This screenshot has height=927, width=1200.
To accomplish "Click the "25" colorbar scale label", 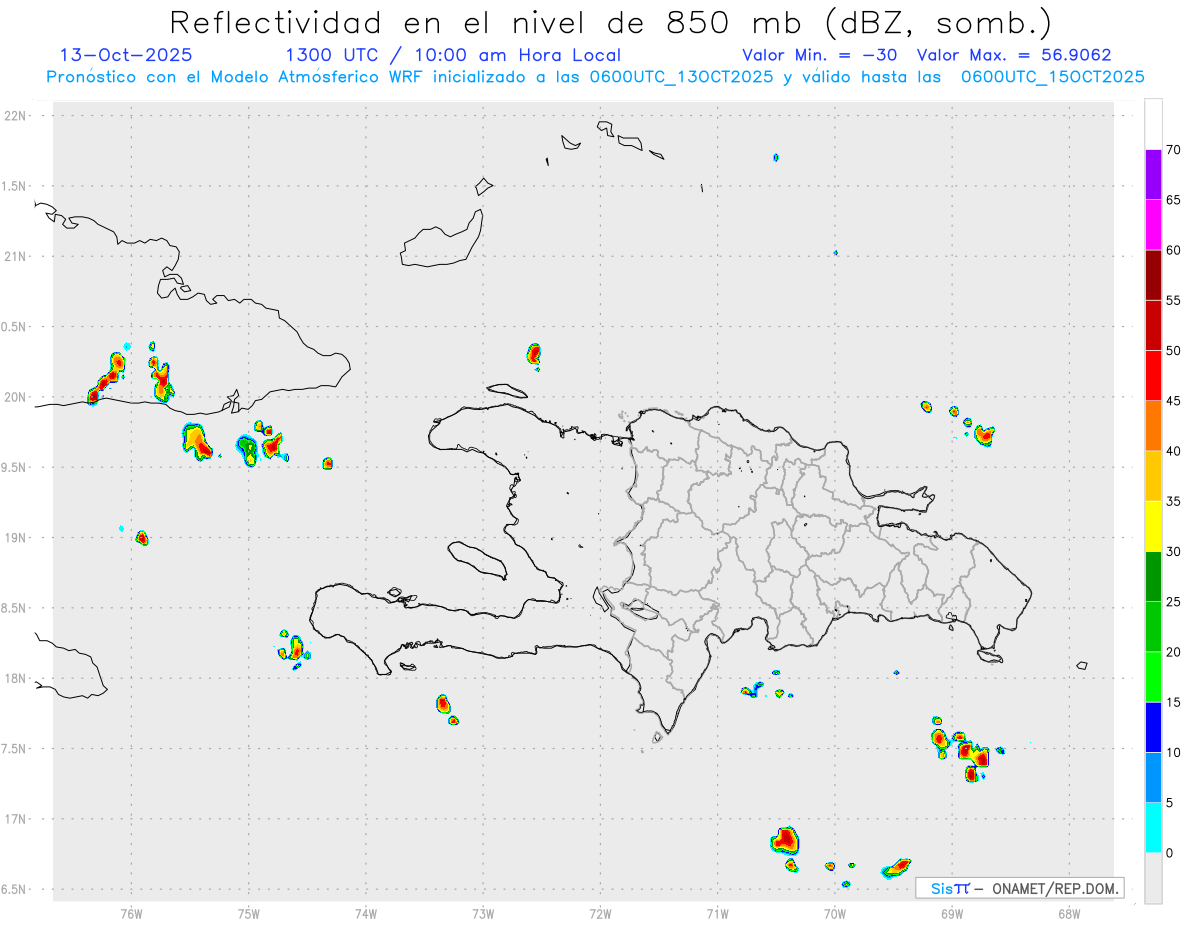I will pyautogui.click(x=1173, y=602).
